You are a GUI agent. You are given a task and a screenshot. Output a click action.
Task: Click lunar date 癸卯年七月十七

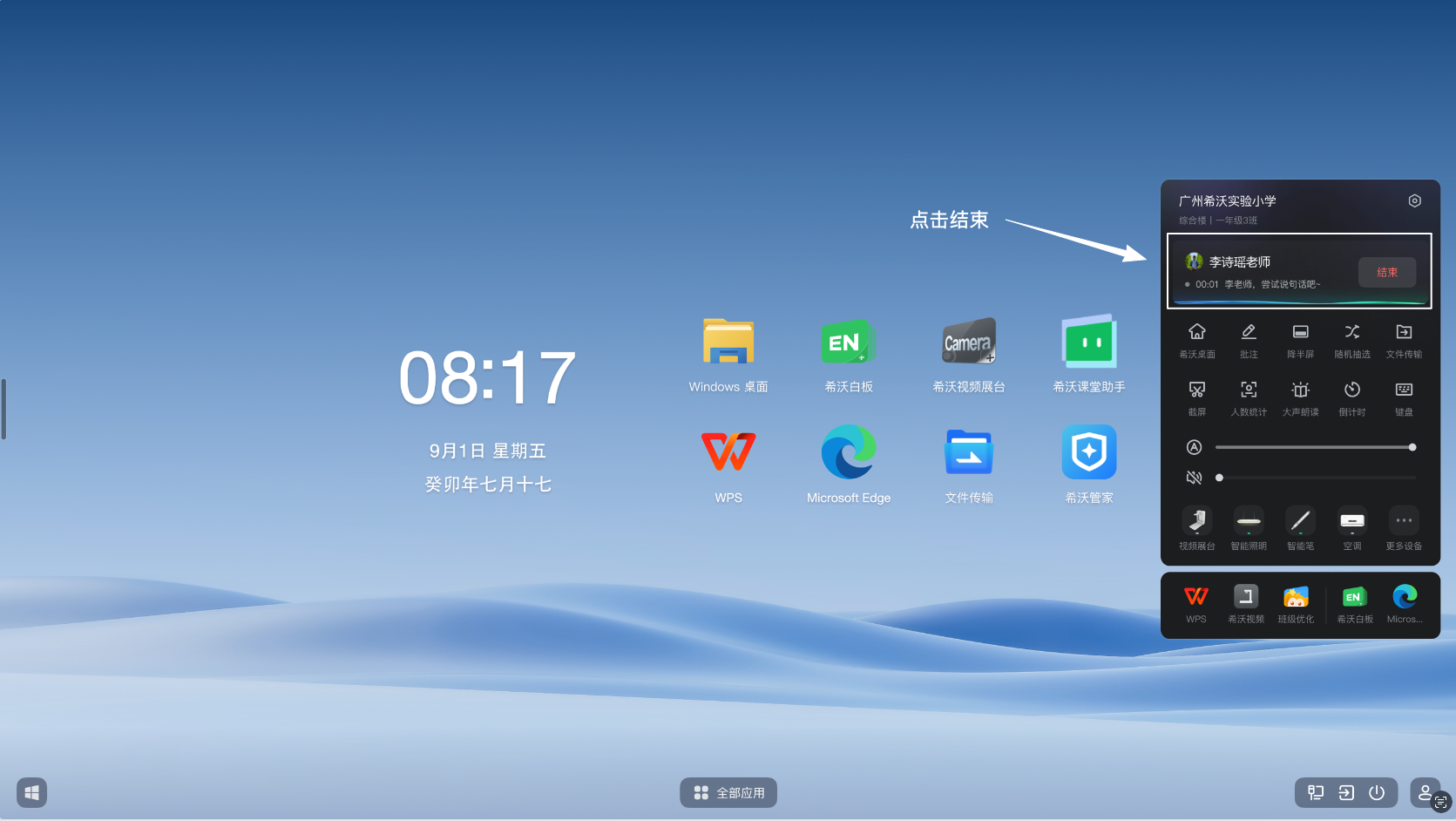click(x=488, y=484)
